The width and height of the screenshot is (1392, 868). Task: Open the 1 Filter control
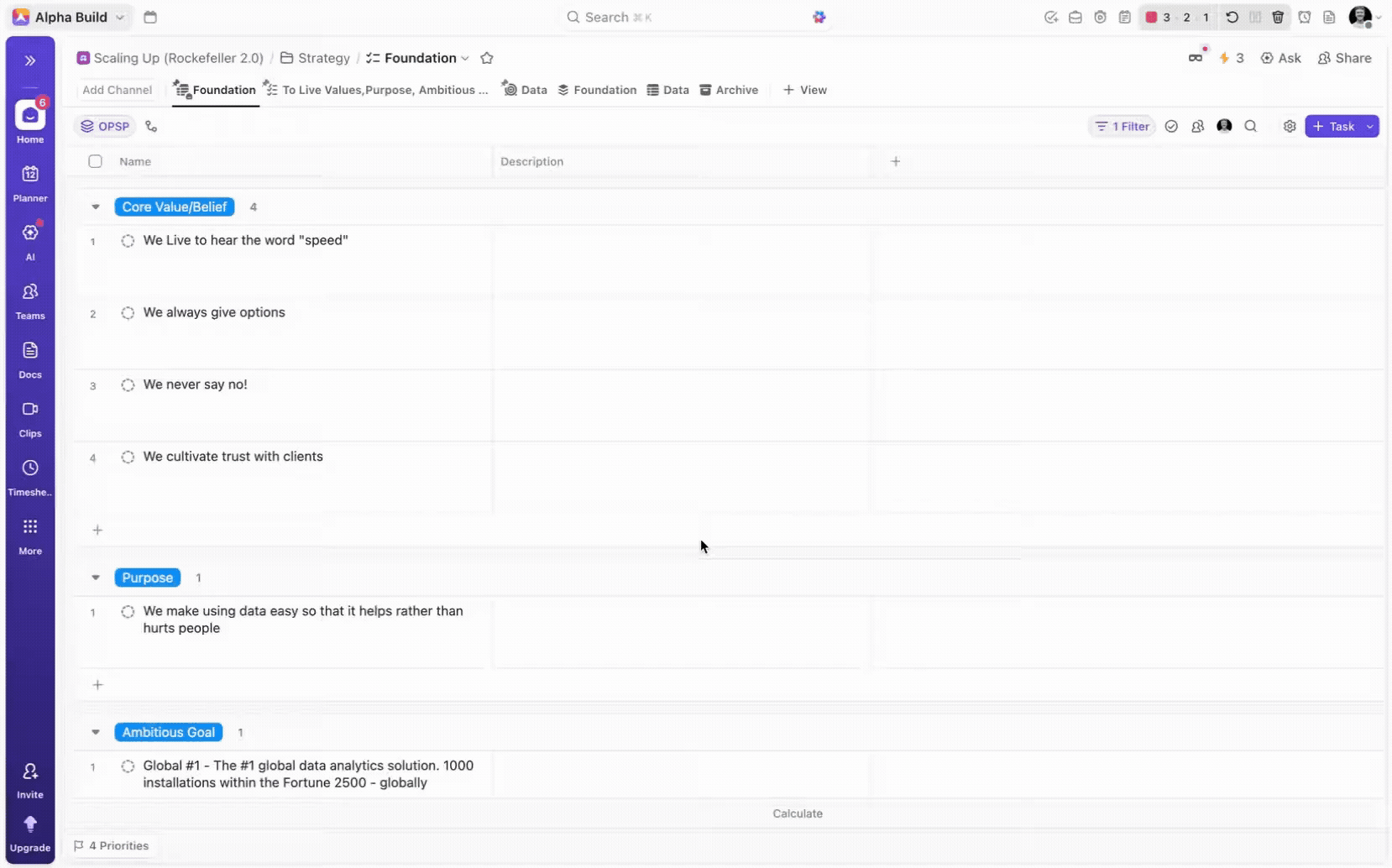[1122, 126]
